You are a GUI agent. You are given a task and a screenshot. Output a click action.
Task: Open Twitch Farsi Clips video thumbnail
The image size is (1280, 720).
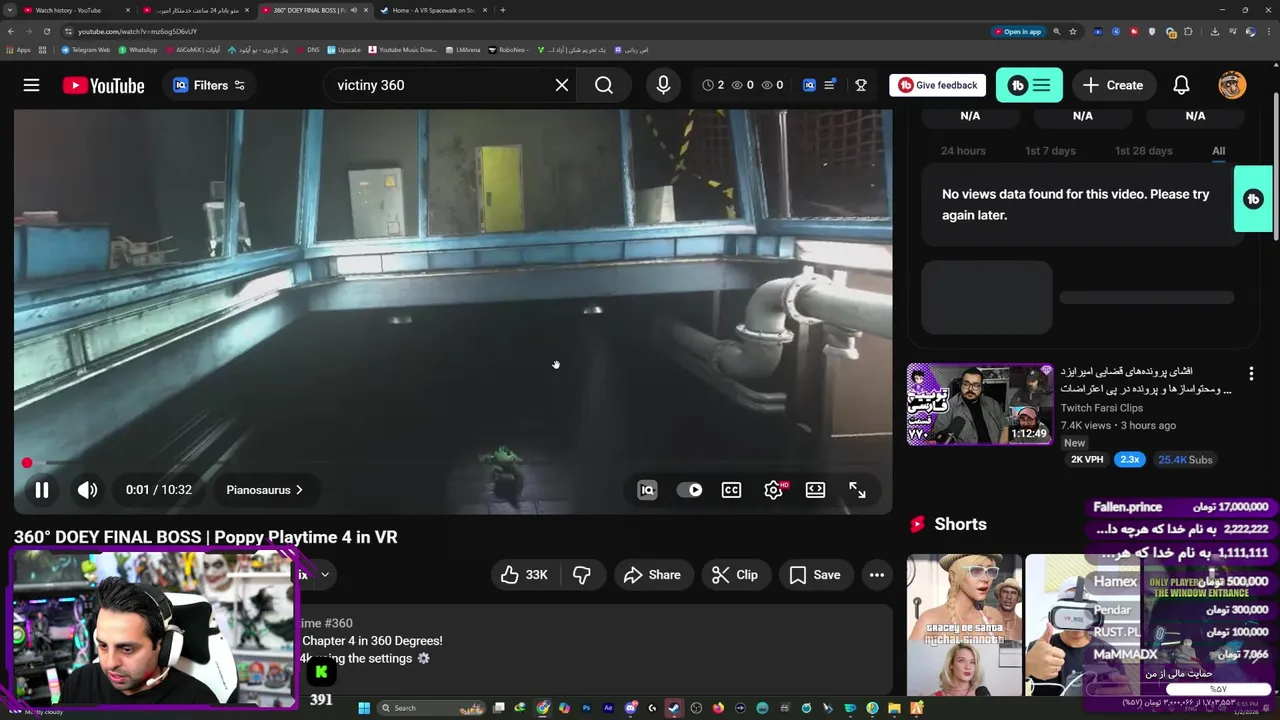(x=980, y=404)
